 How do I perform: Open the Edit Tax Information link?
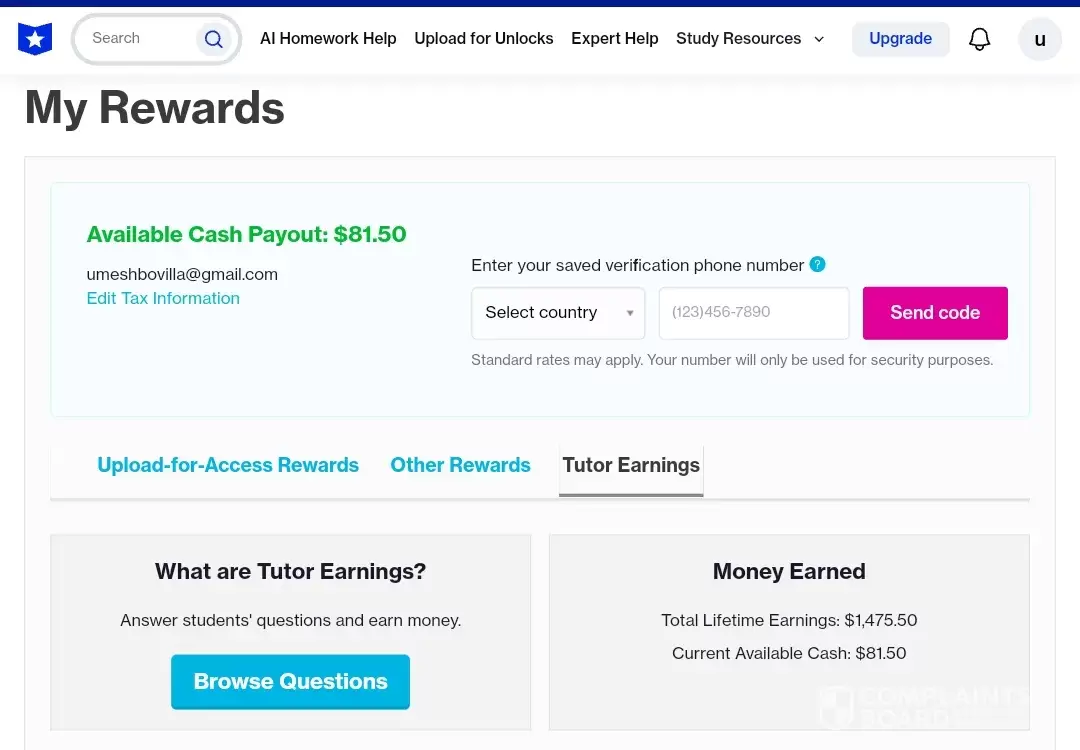pos(163,298)
